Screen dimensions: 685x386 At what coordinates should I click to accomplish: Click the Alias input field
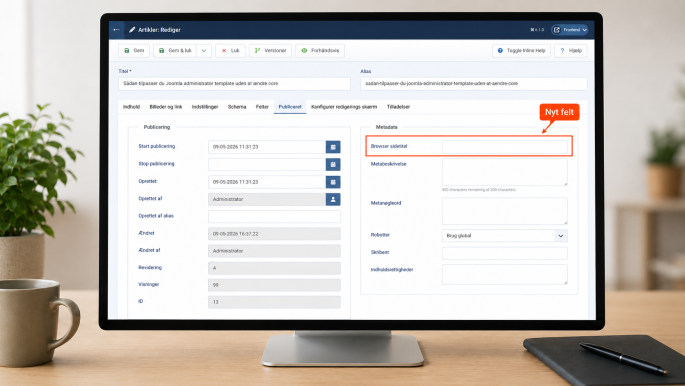(x=474, y=83)
